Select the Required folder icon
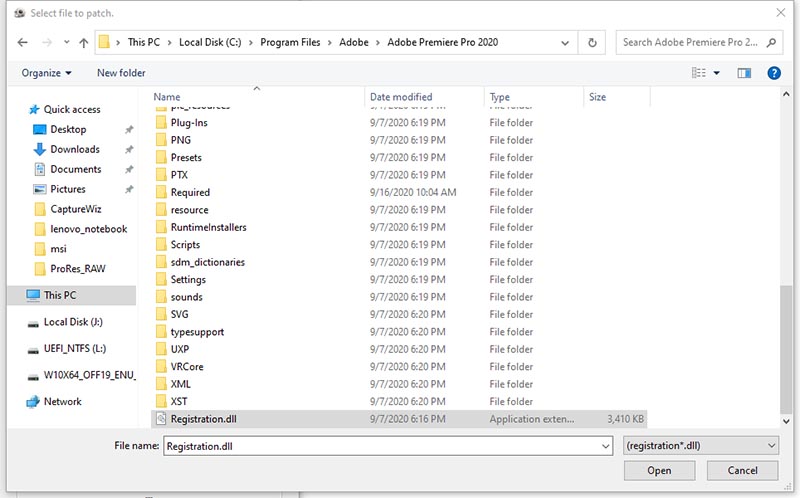 161,192
